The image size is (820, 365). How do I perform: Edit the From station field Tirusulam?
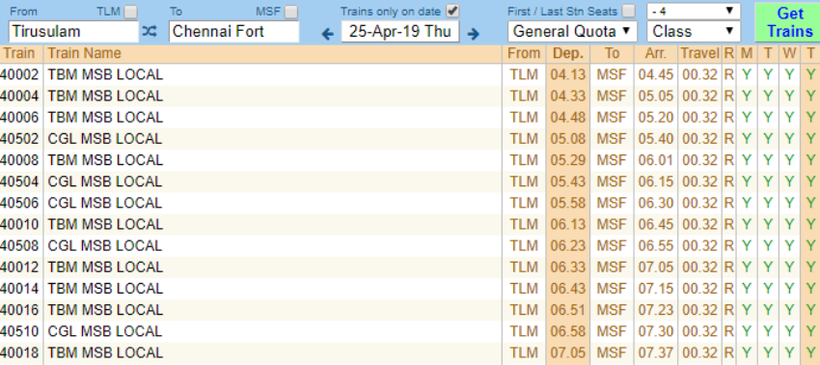[x=74, y=32]
